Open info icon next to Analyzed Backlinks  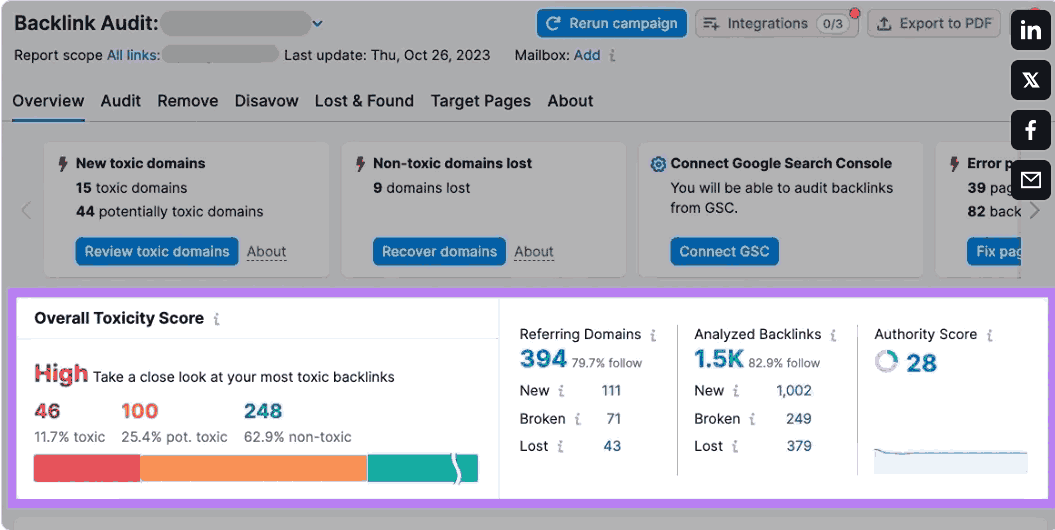coord(833,335)
